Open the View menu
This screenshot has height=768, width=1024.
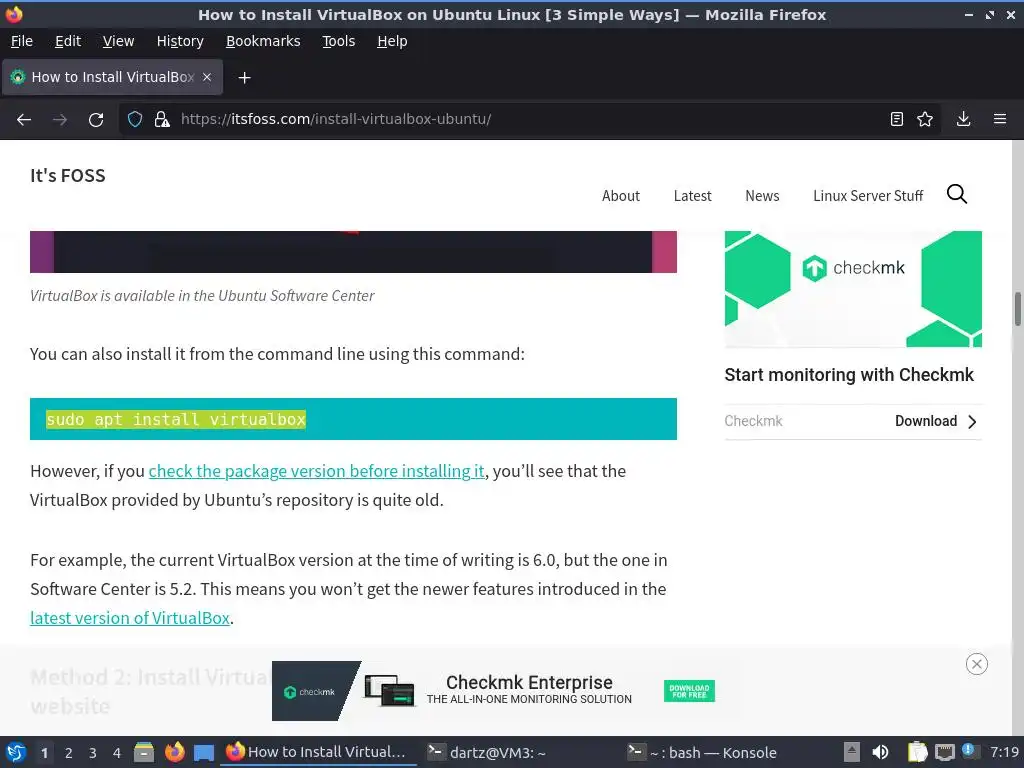pos(118,41)
